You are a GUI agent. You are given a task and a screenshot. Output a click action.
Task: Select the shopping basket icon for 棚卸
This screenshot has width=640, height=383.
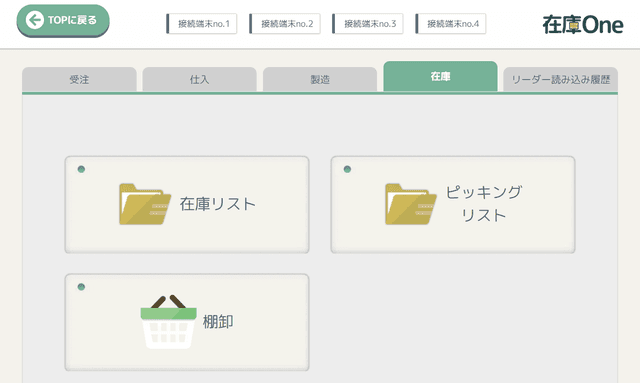(169, 322)
